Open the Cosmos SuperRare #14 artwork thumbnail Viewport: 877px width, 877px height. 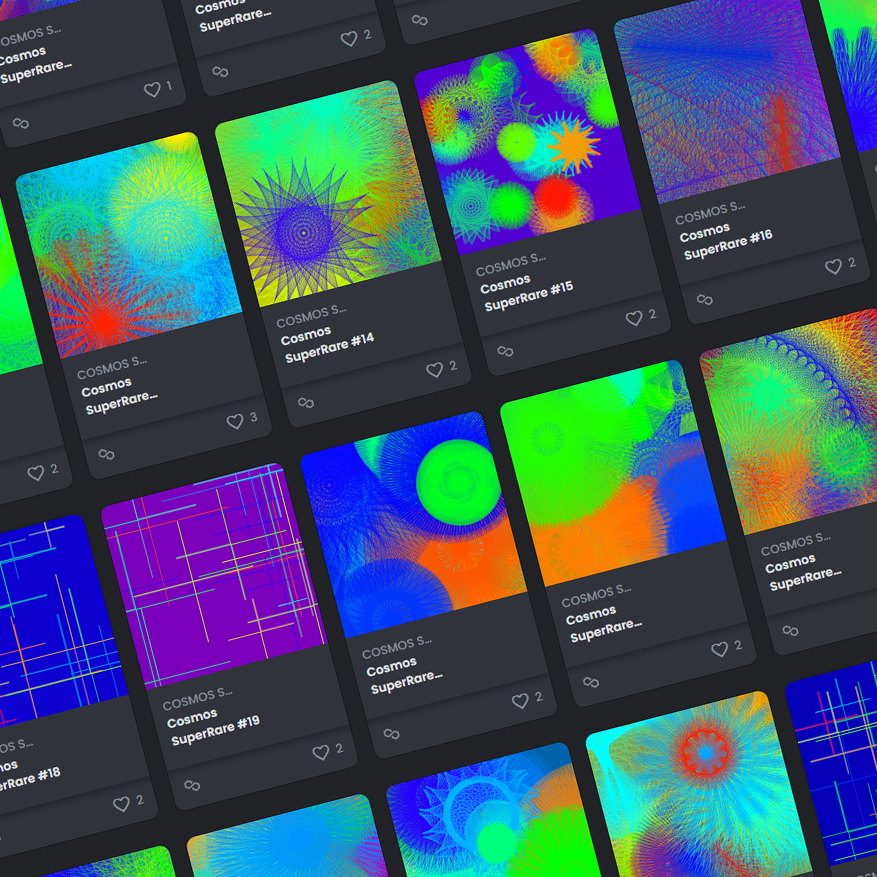(x=328, y=194)
